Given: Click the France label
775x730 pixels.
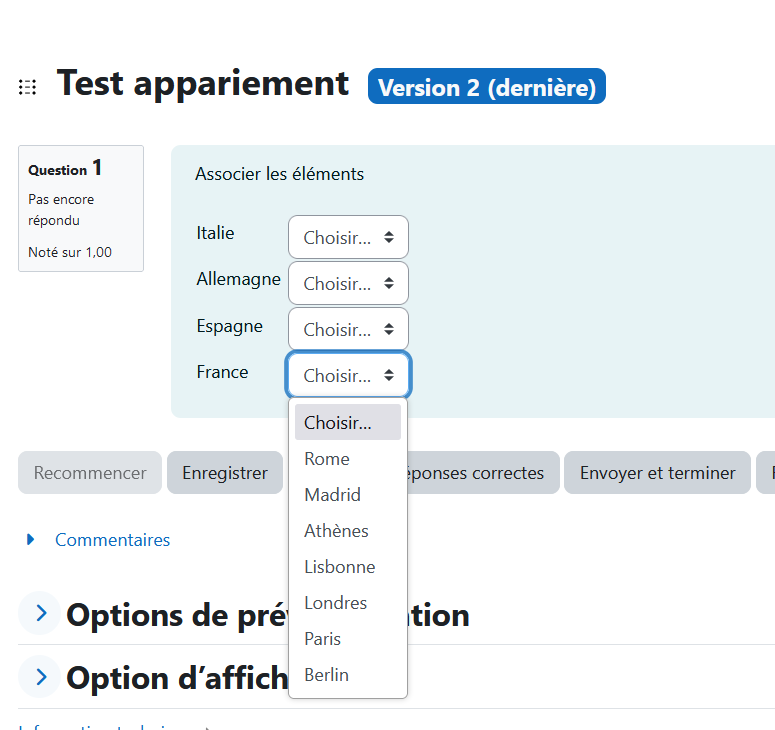Looking at the screenshot, I should click(x=222, y=372).
